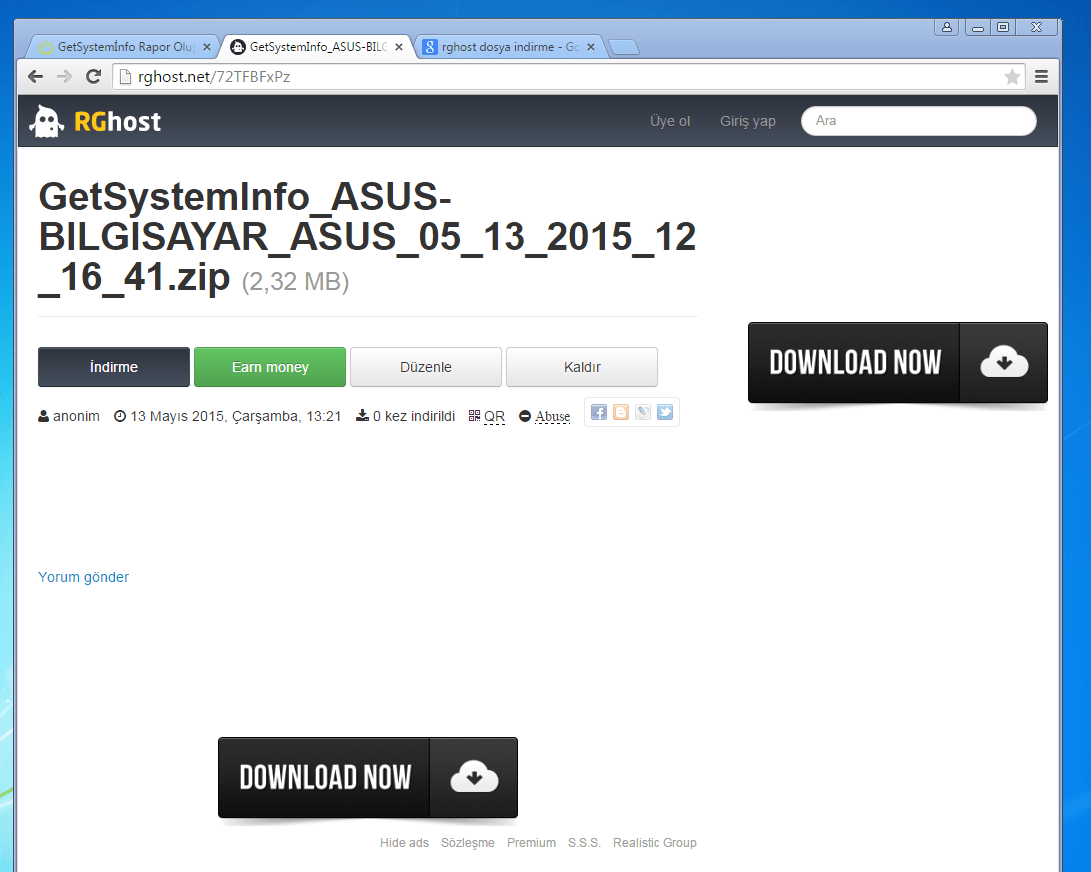Click Hide ads in the footer
The width and height of the screenshot is (1091, 872).
(404, 843)
